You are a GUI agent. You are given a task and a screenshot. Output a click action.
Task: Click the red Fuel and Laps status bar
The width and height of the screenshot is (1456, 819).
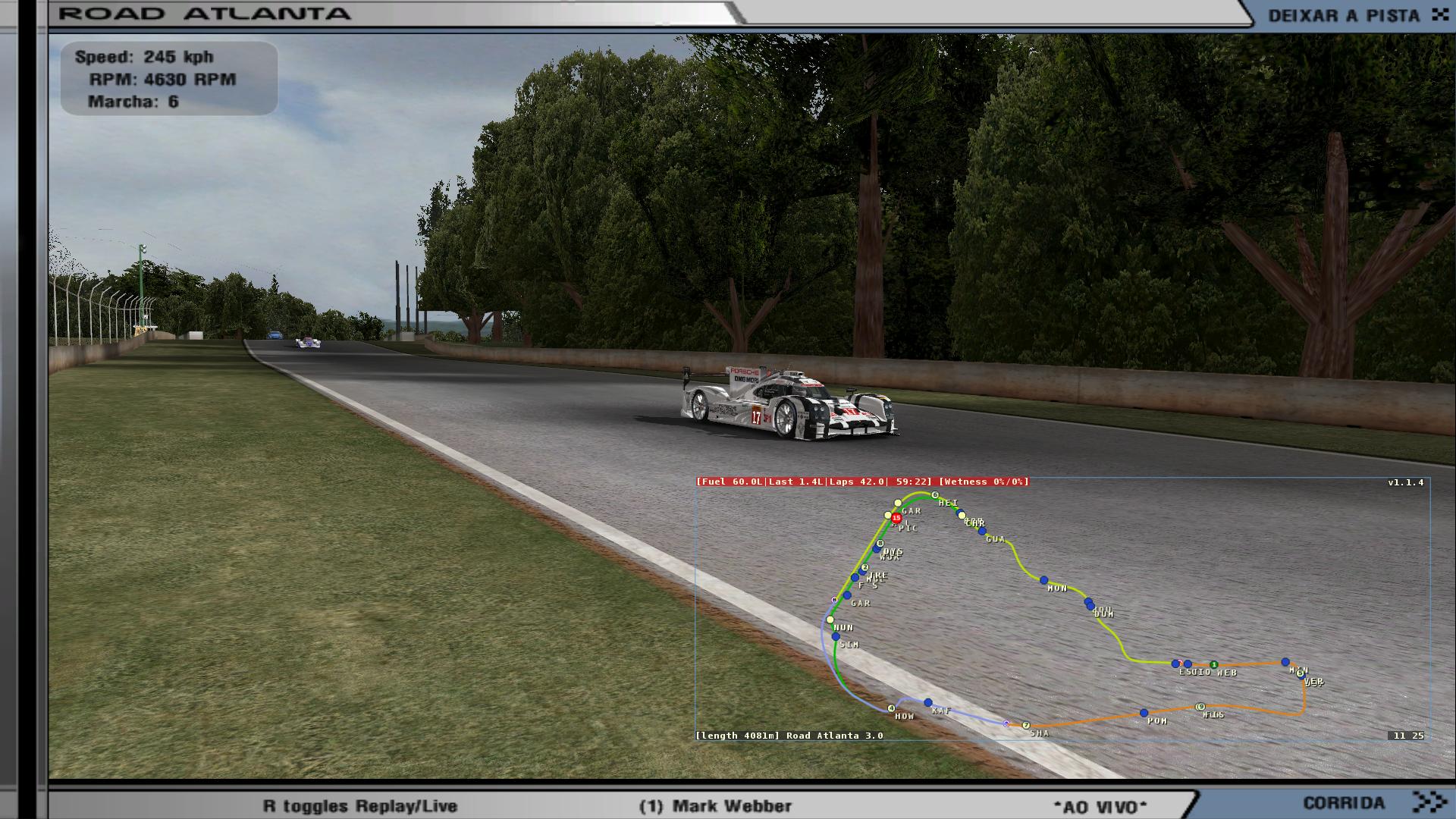(x=862, y=482)
